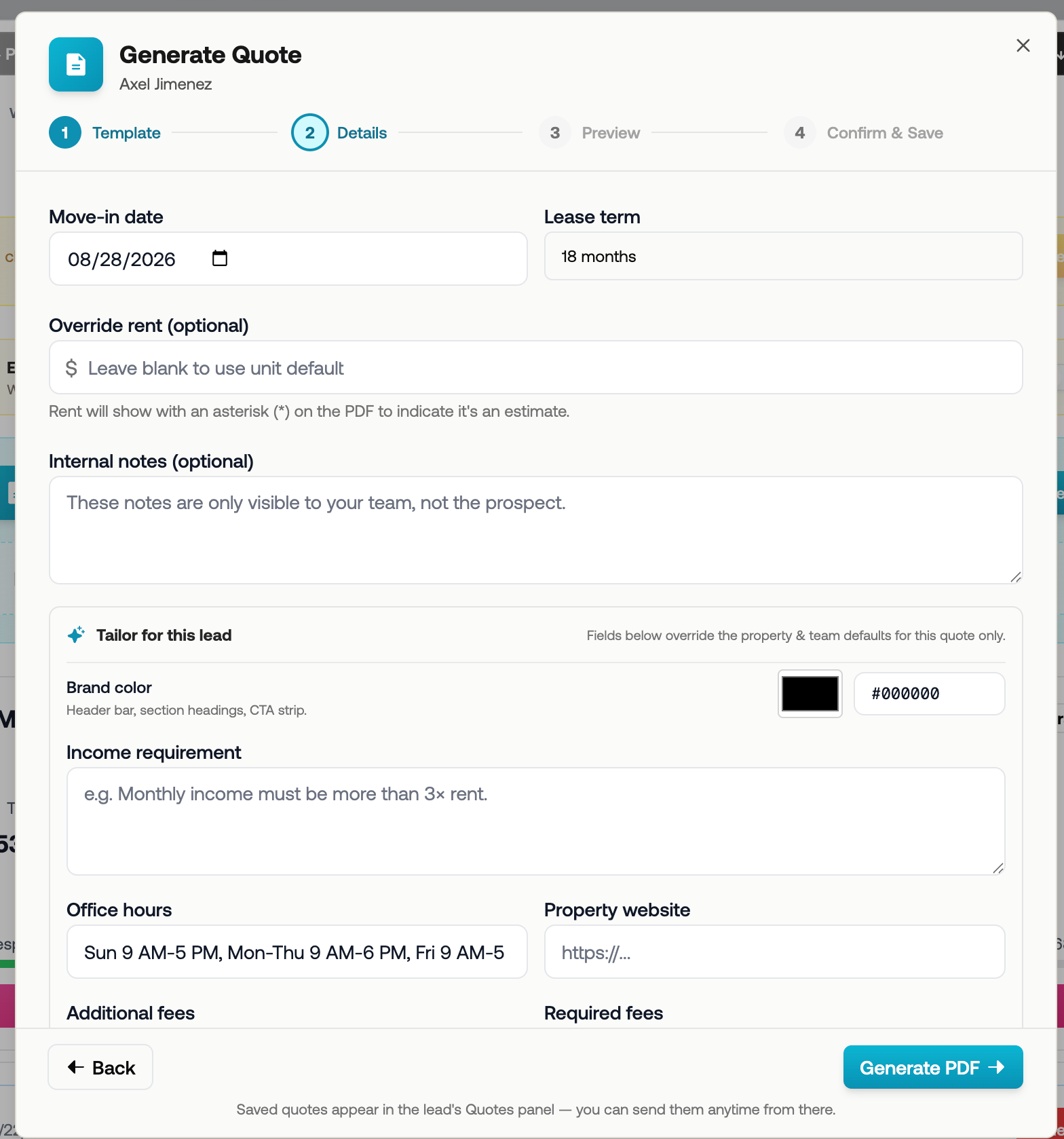Click the Property website URL field

[x=774, y=952]
